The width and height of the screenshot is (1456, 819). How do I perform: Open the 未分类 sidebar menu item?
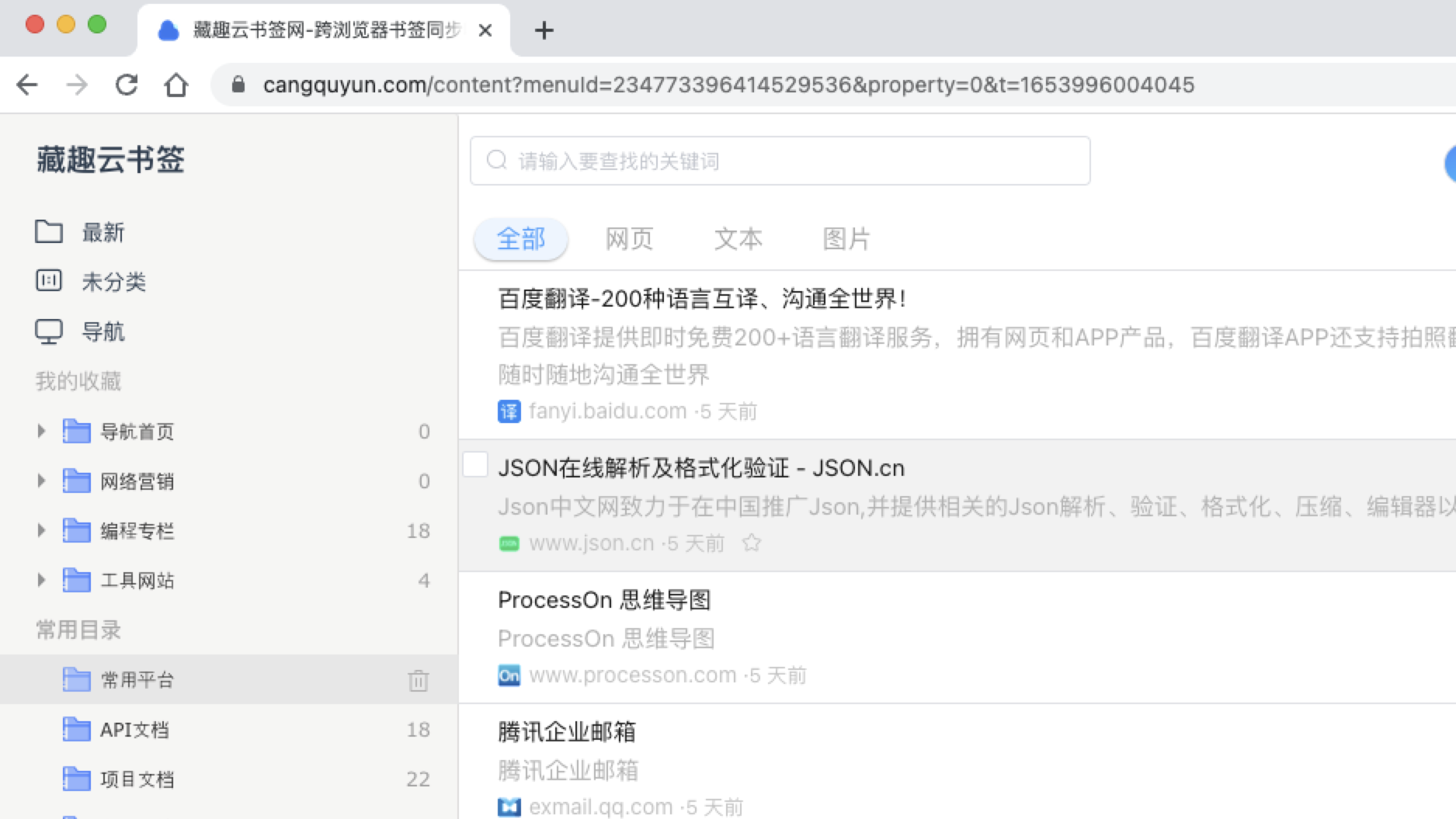tap(114, 282)
